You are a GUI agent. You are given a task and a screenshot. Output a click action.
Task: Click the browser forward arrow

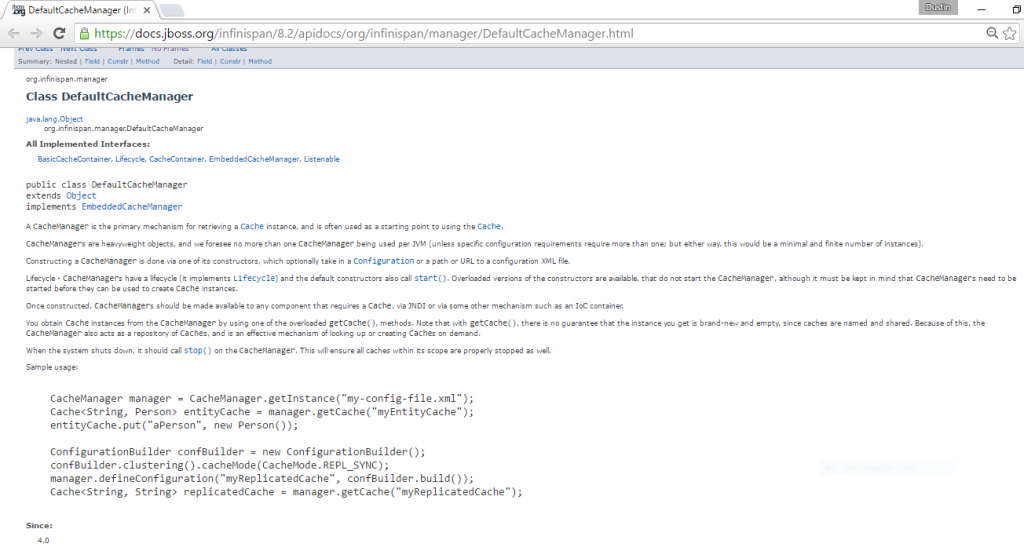pos(36,33)
